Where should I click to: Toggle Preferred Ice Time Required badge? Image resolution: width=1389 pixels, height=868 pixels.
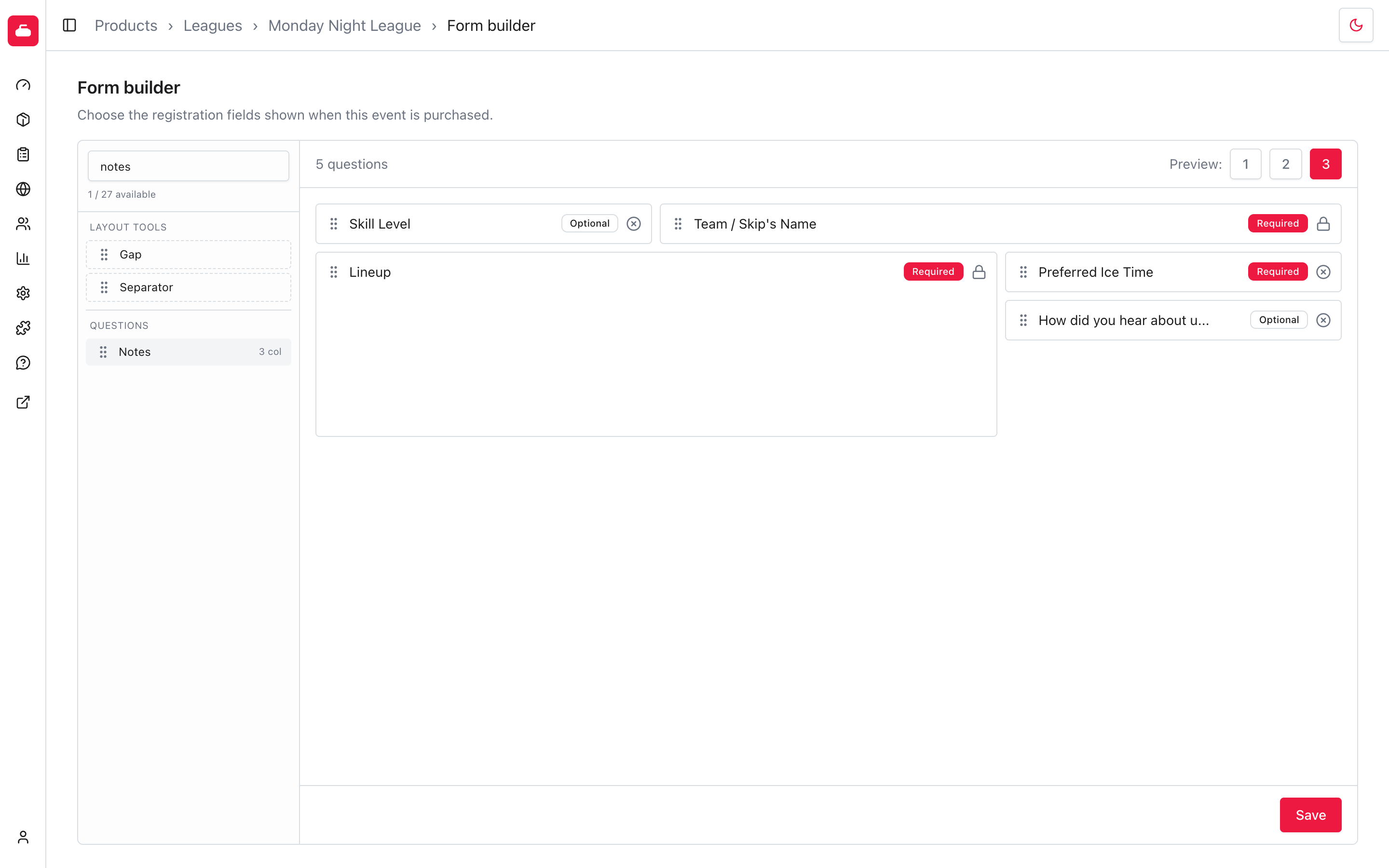(1277, 272)
